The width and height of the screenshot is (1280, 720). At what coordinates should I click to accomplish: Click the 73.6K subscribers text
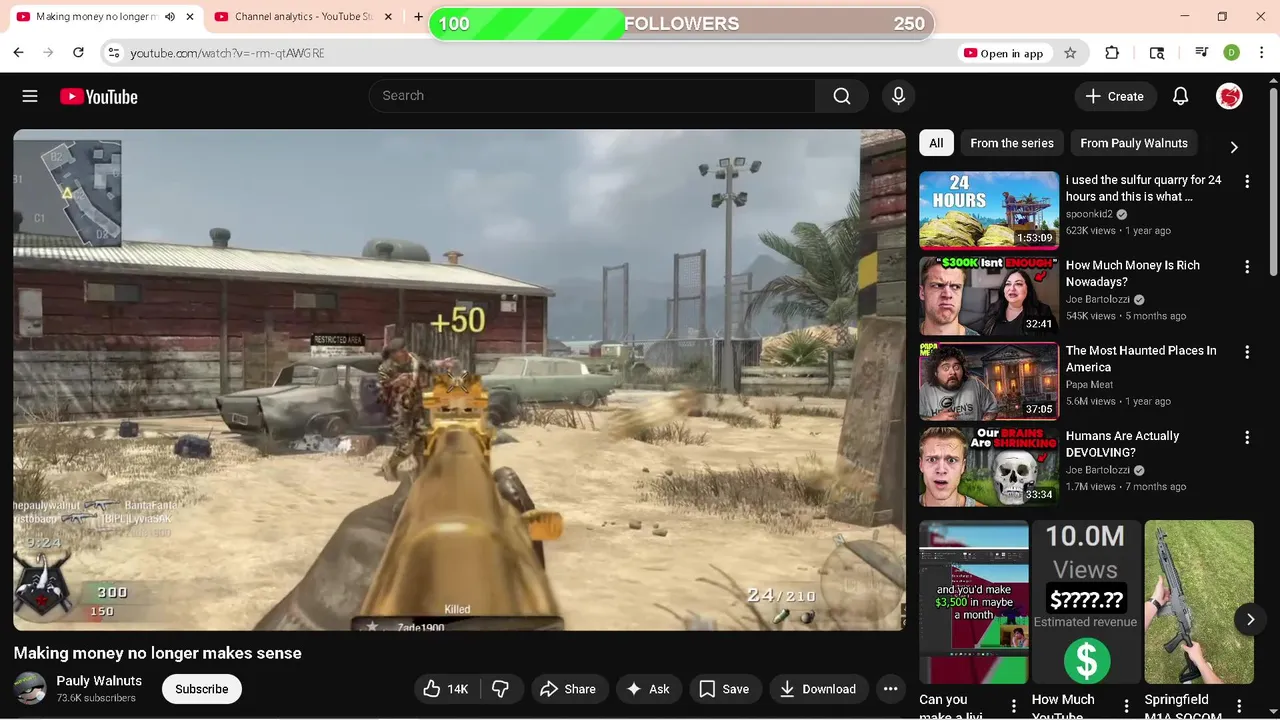click(x=96, y=698)
